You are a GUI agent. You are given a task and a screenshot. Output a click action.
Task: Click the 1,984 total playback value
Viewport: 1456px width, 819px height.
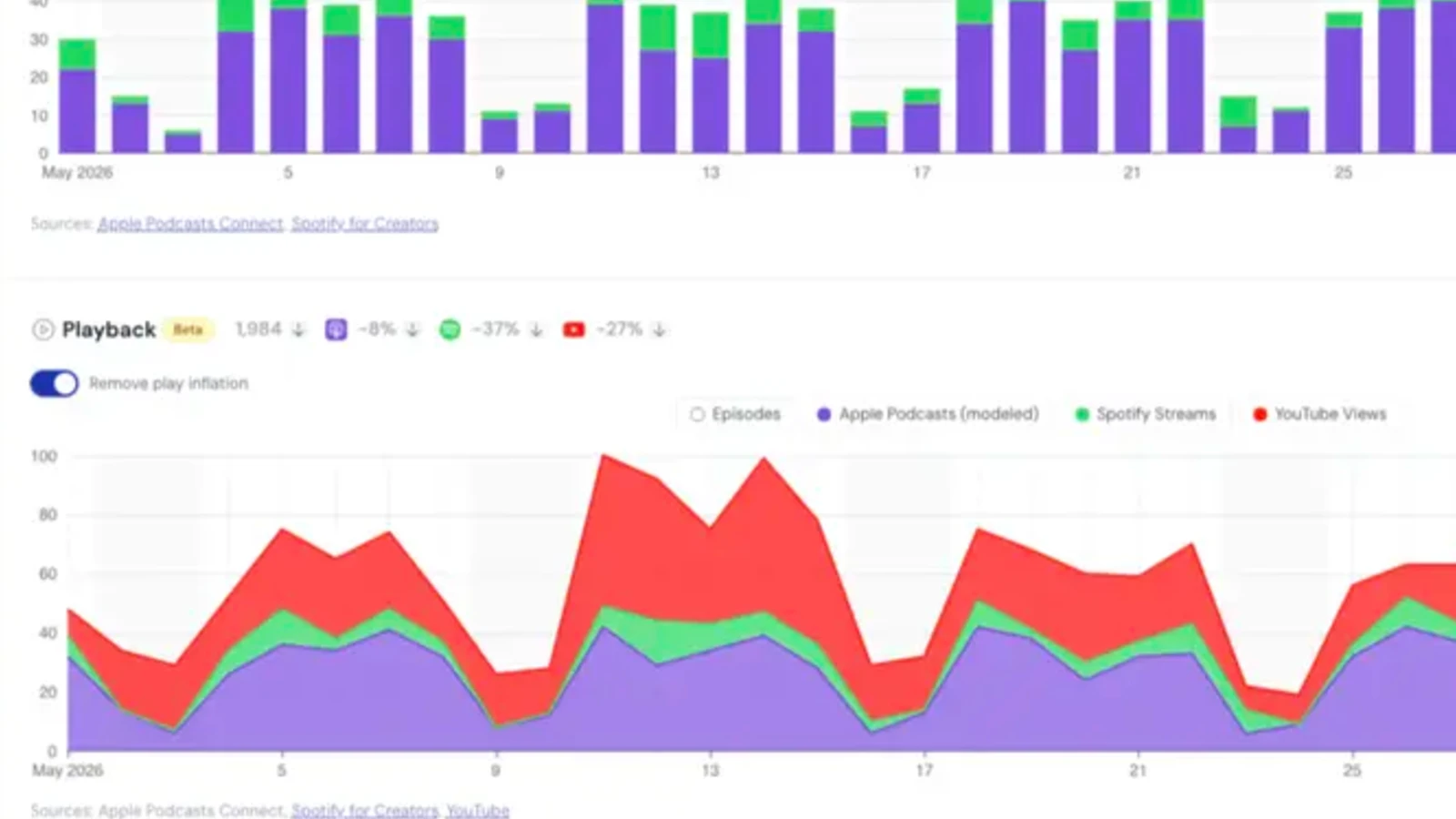(x=258, y=329)
